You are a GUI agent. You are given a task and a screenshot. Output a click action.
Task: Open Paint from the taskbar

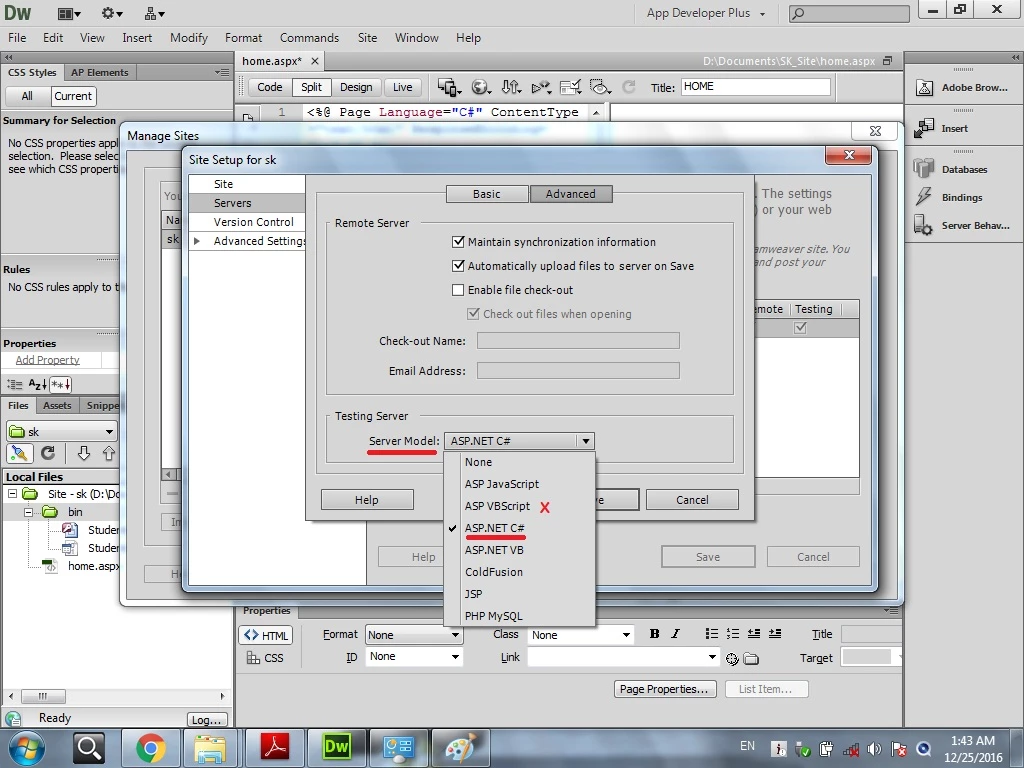460,748
